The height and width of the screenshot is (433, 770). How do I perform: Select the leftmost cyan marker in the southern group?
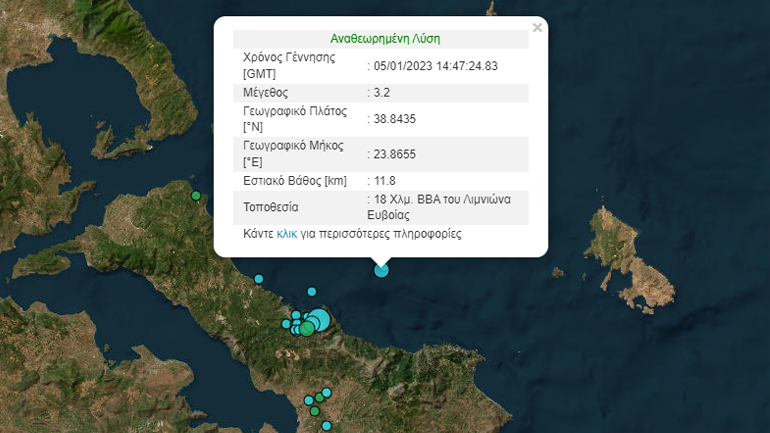click(x=309, y=400)
